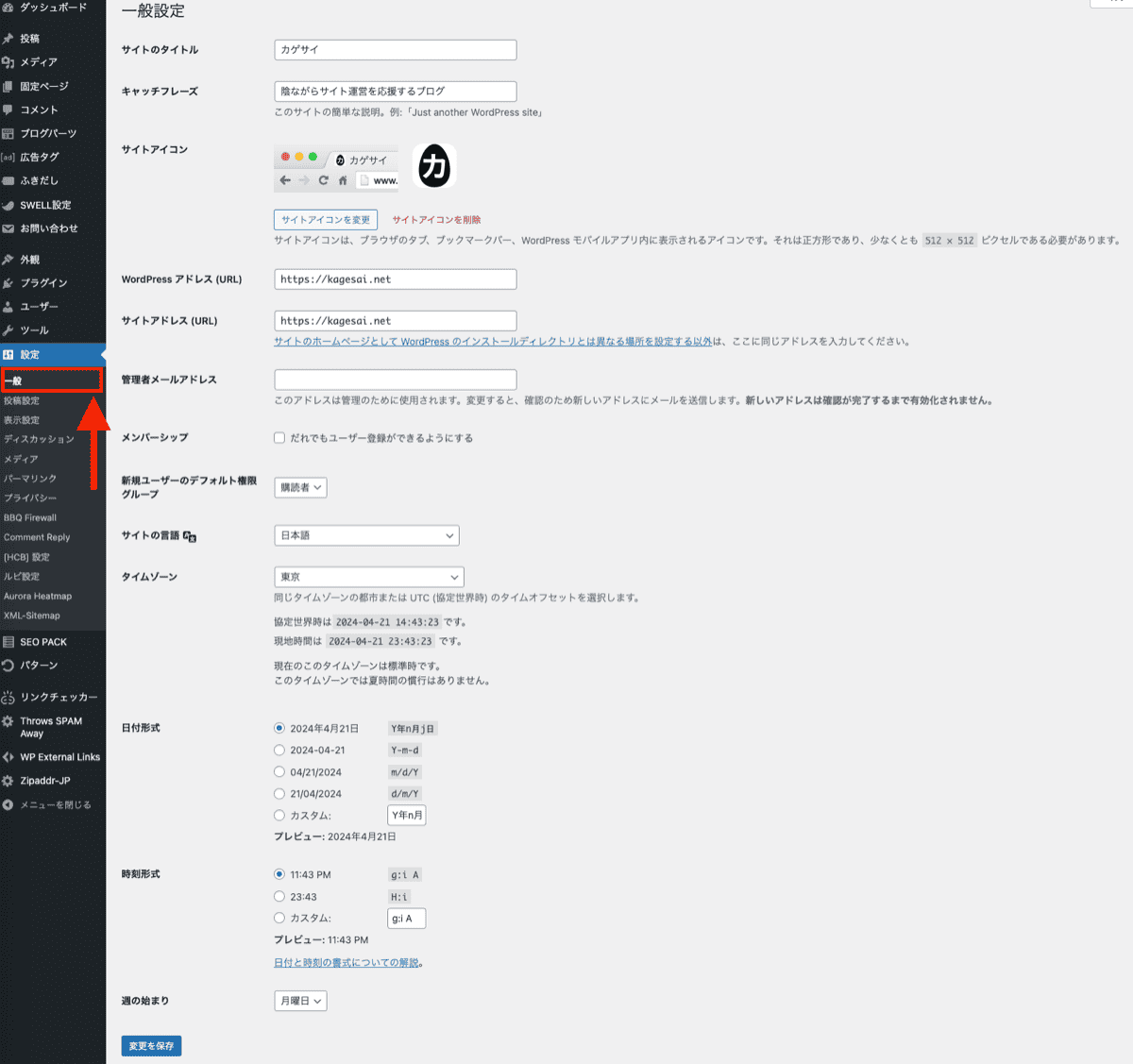Click the サイトアイコンを変更 button

[326, 220]
